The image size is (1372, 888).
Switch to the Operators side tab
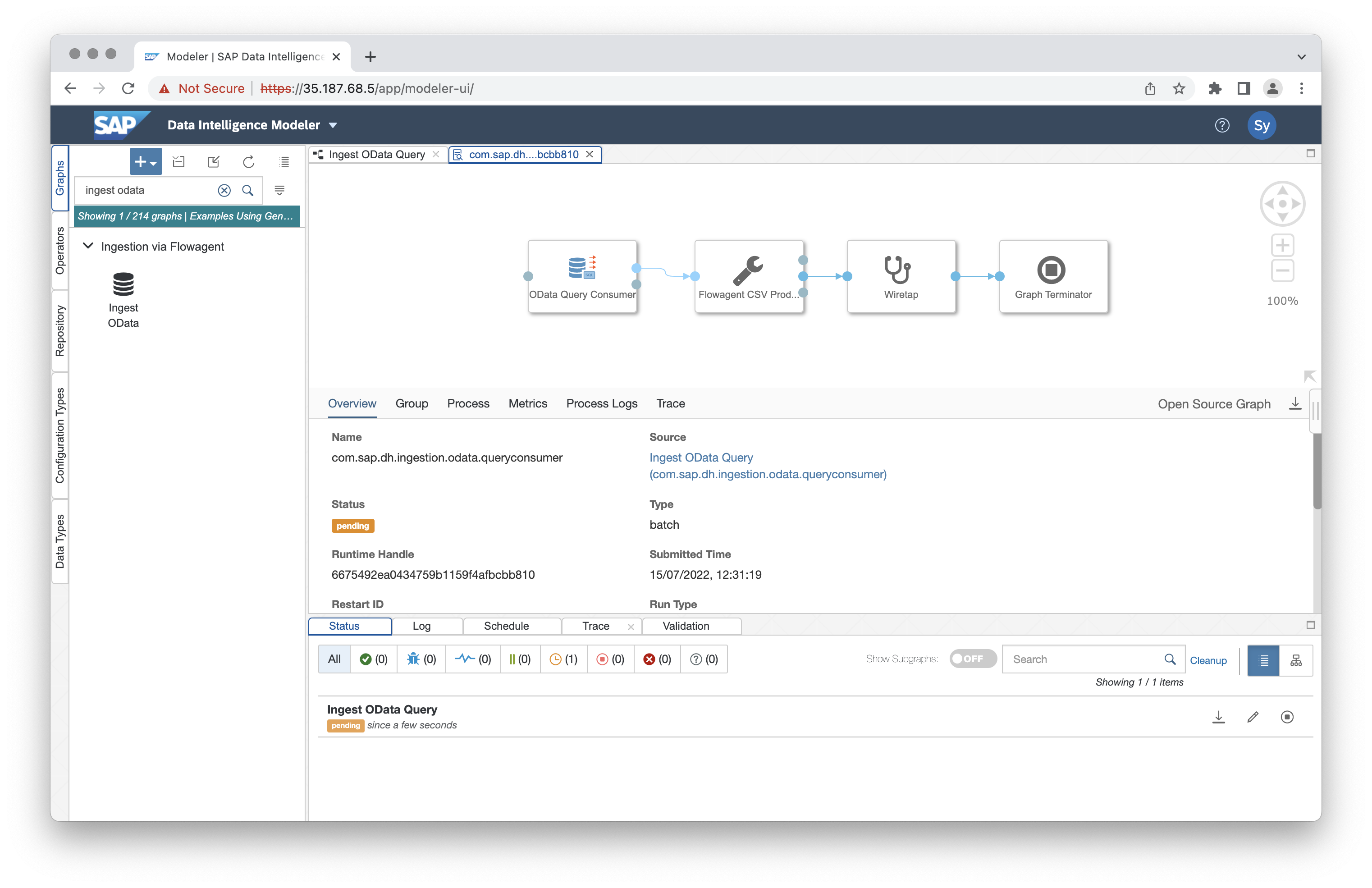point(60,251)
